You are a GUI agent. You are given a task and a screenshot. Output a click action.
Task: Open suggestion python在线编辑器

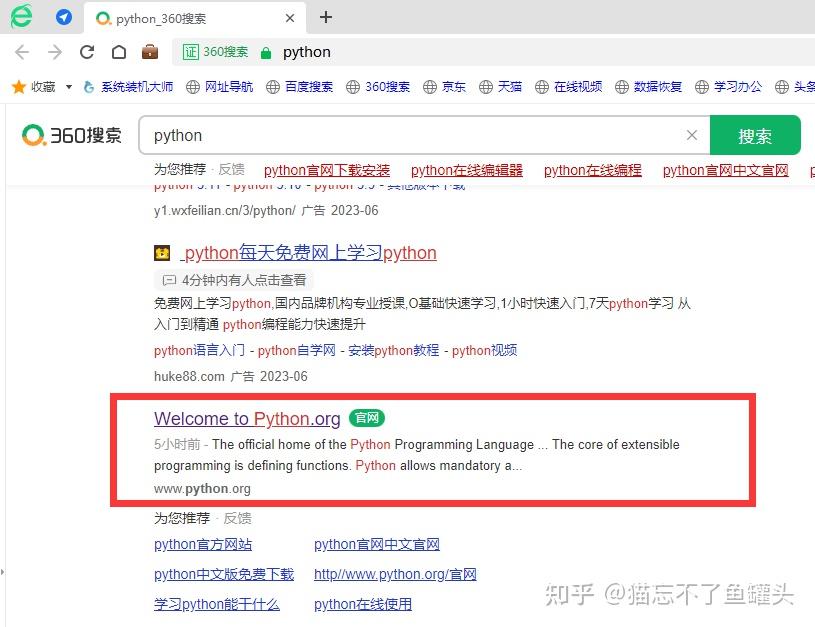(467, 170)
